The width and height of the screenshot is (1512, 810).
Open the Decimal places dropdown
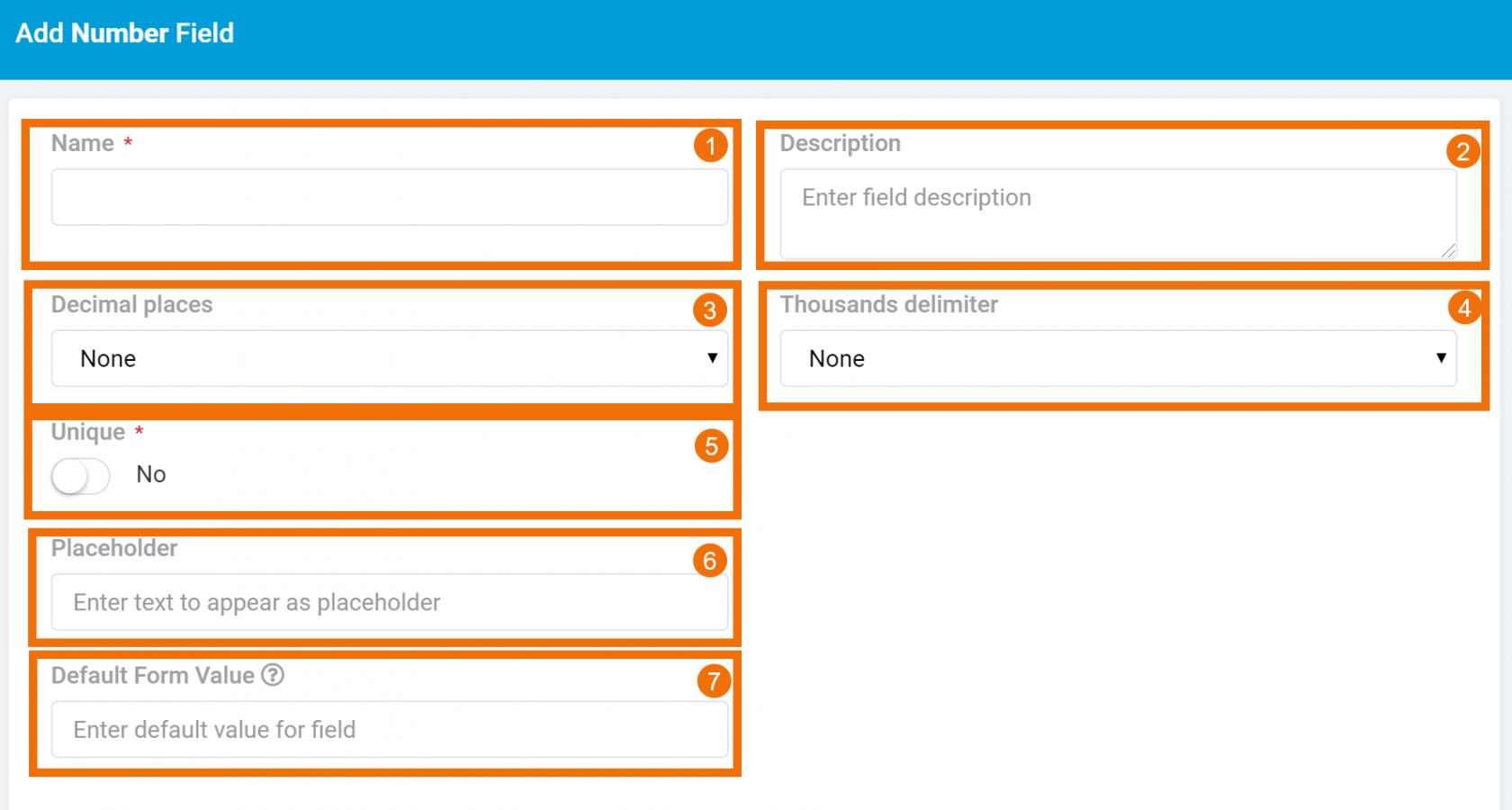click(389, 359)
